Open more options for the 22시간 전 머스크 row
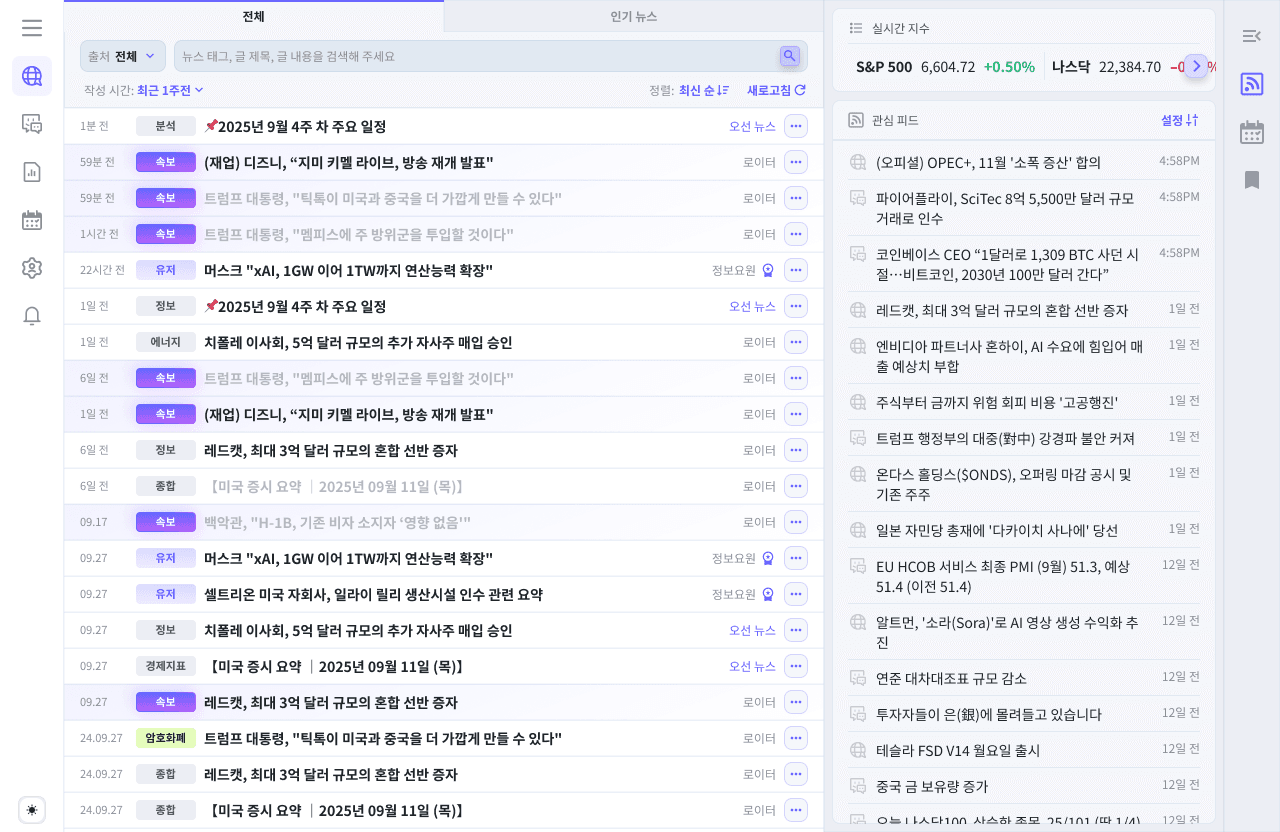 [796, 270]
